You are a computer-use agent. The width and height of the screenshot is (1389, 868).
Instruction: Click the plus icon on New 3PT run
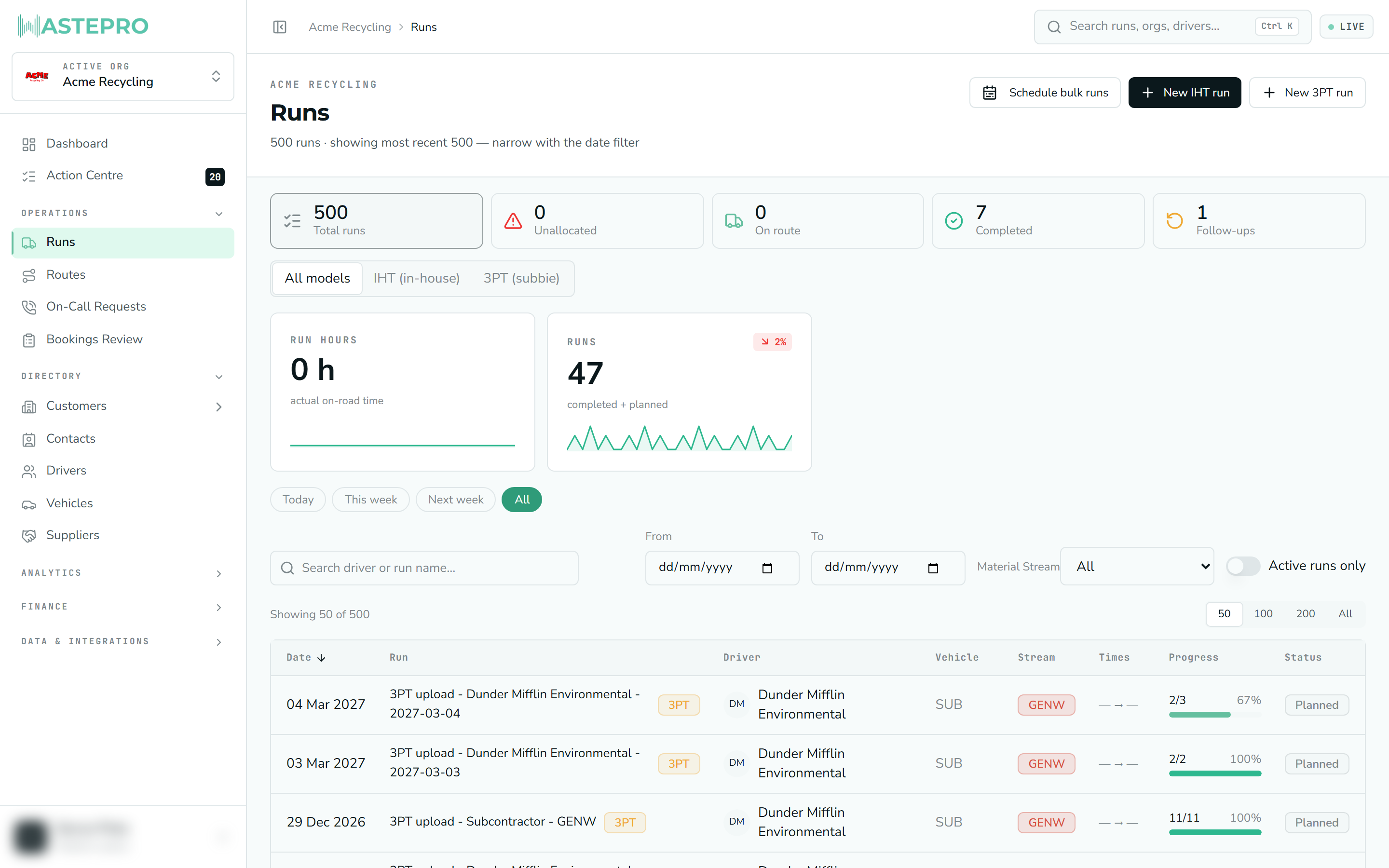[x=1269, y=93]
